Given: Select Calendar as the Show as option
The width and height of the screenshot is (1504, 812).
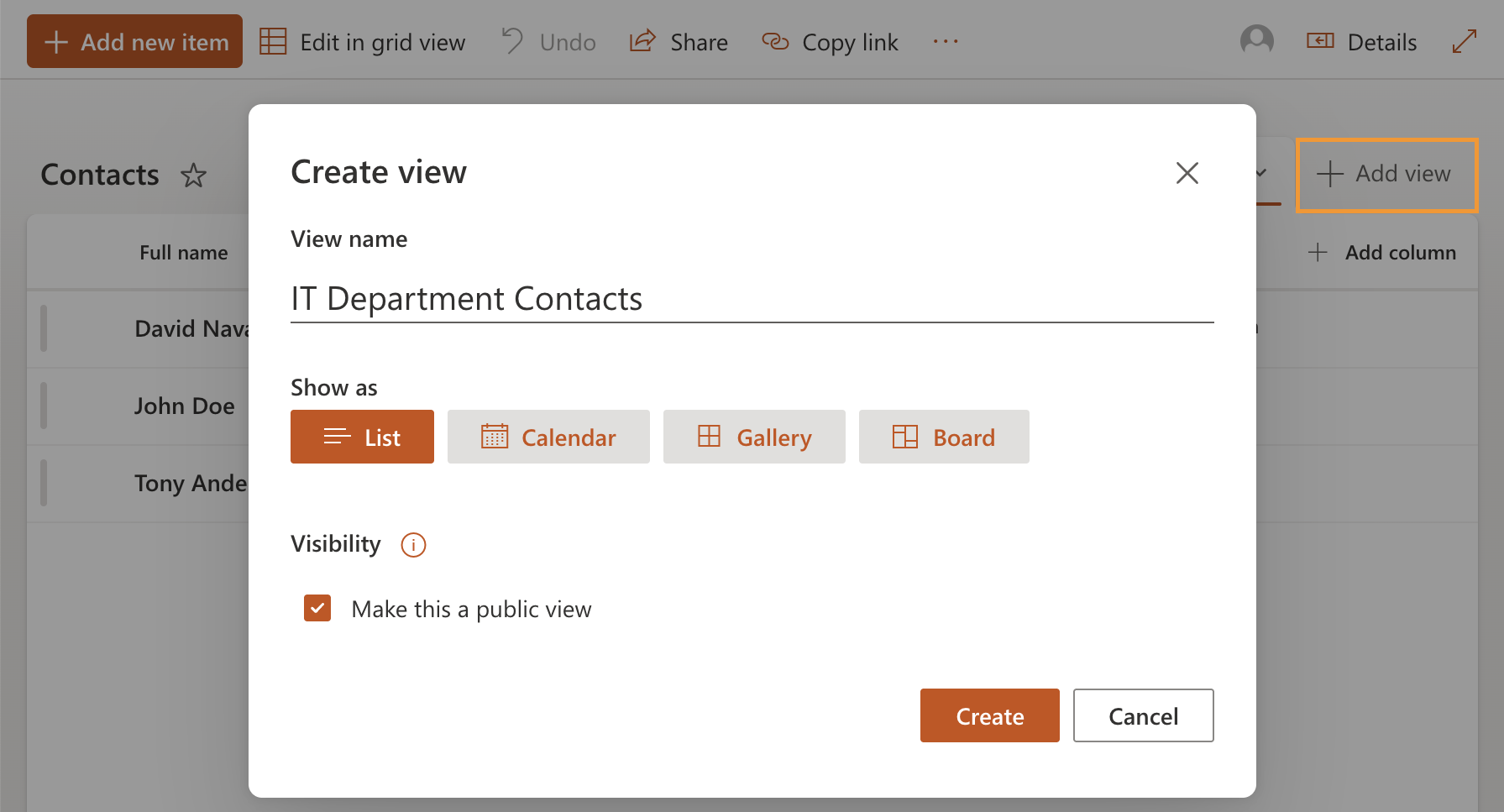Looking at the screenshot, I should (548, 437).
